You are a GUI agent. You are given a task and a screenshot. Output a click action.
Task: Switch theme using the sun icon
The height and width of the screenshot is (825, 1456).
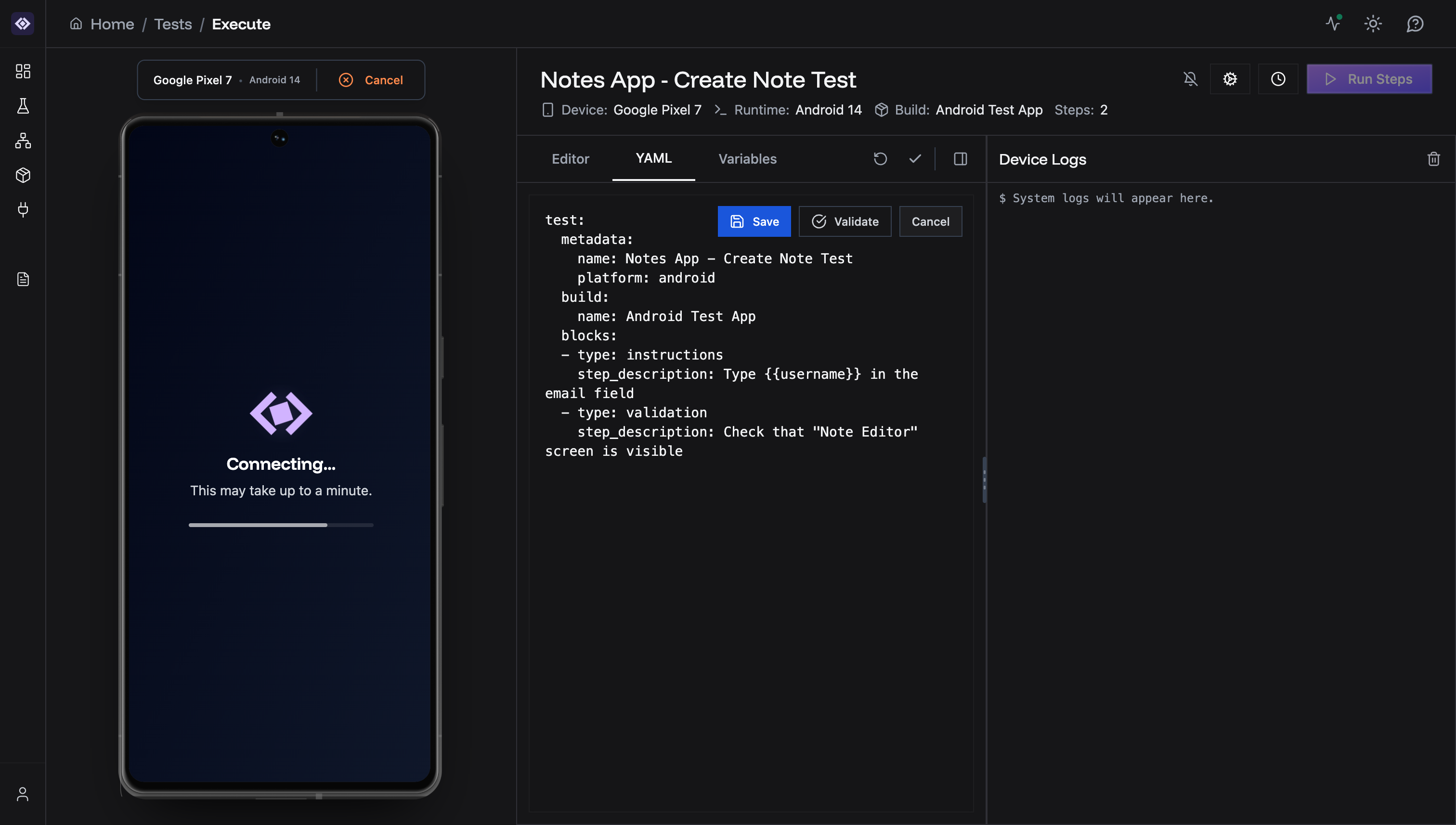(1373, 24)
